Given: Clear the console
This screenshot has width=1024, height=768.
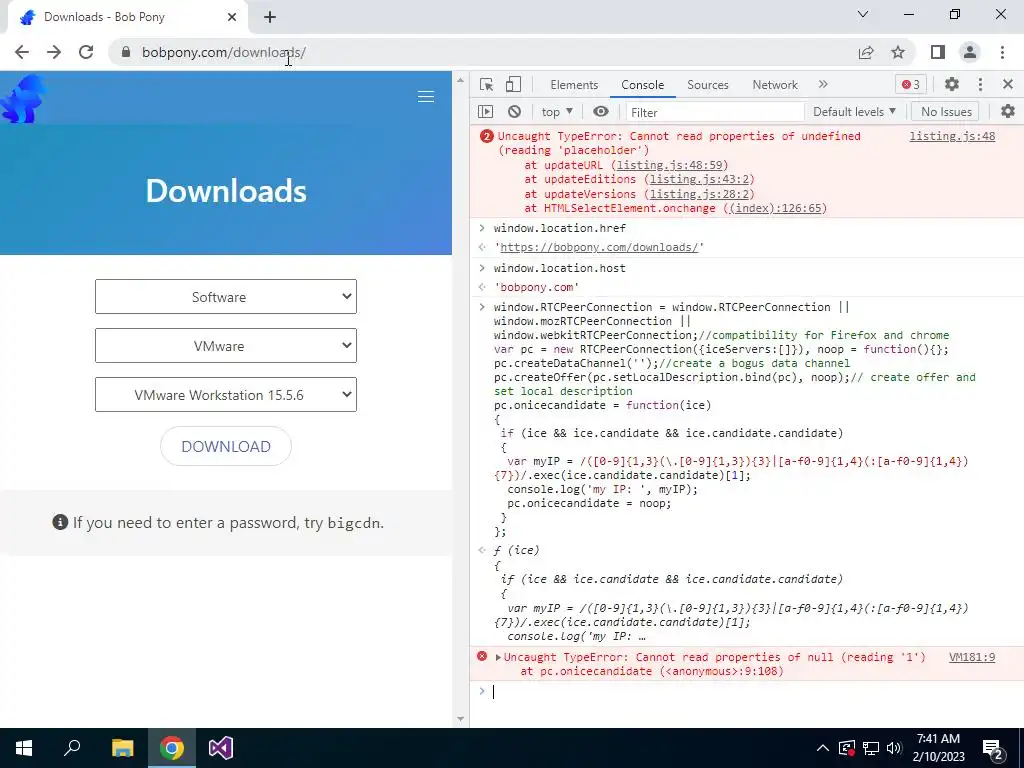Looking at the screenshot, I should [x=515, y=112].
